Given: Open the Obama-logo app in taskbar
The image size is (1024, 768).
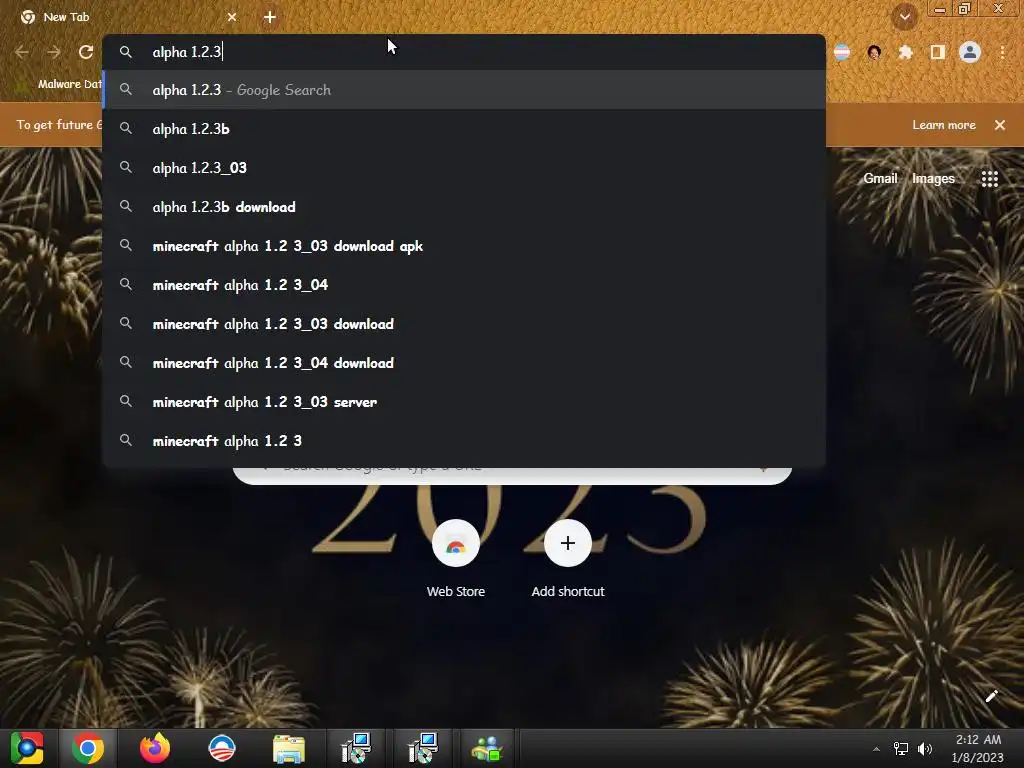Looking at the screenshot, I should click(222, 748).
